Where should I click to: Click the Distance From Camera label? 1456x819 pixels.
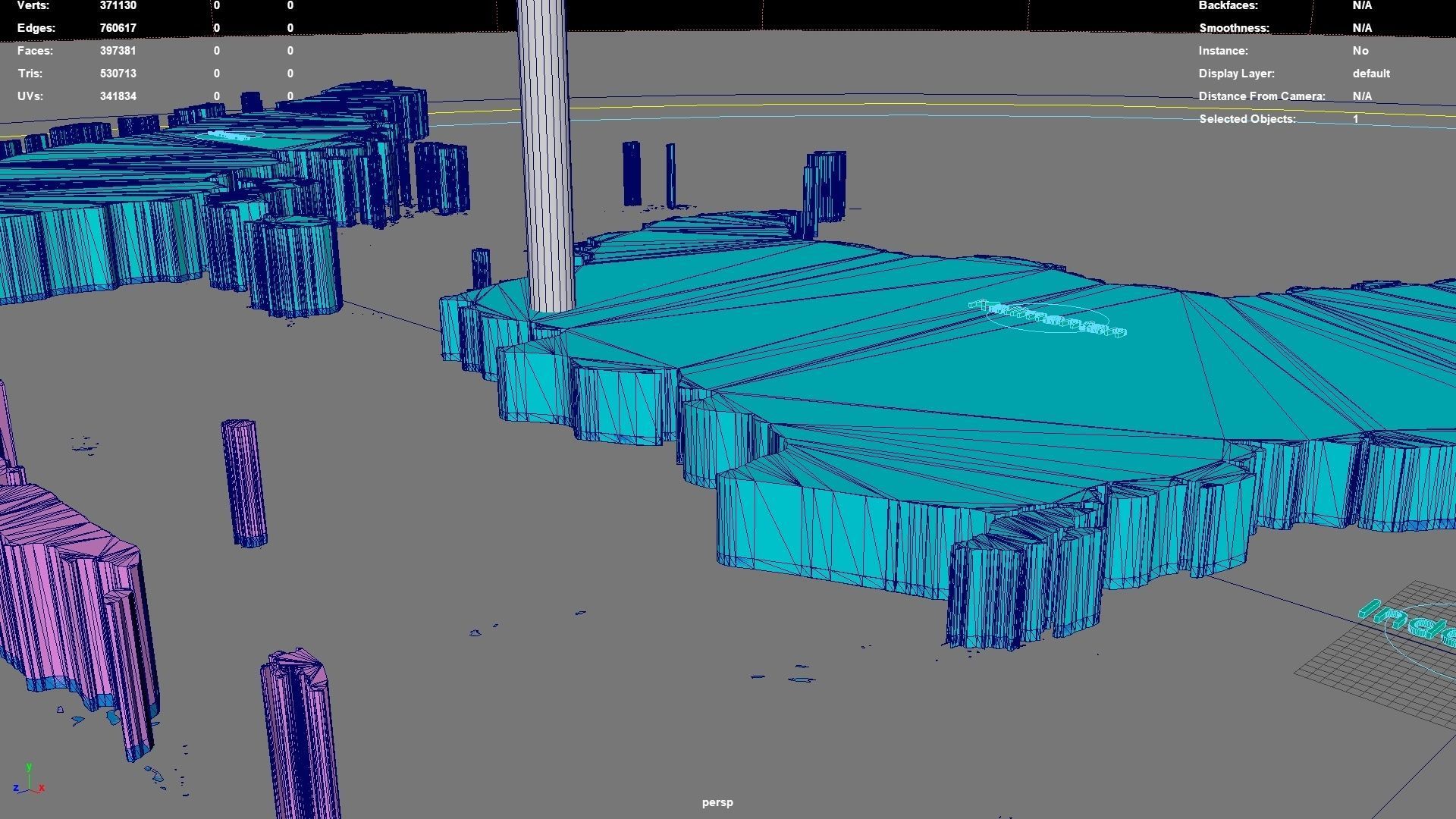pos(1261,96)
